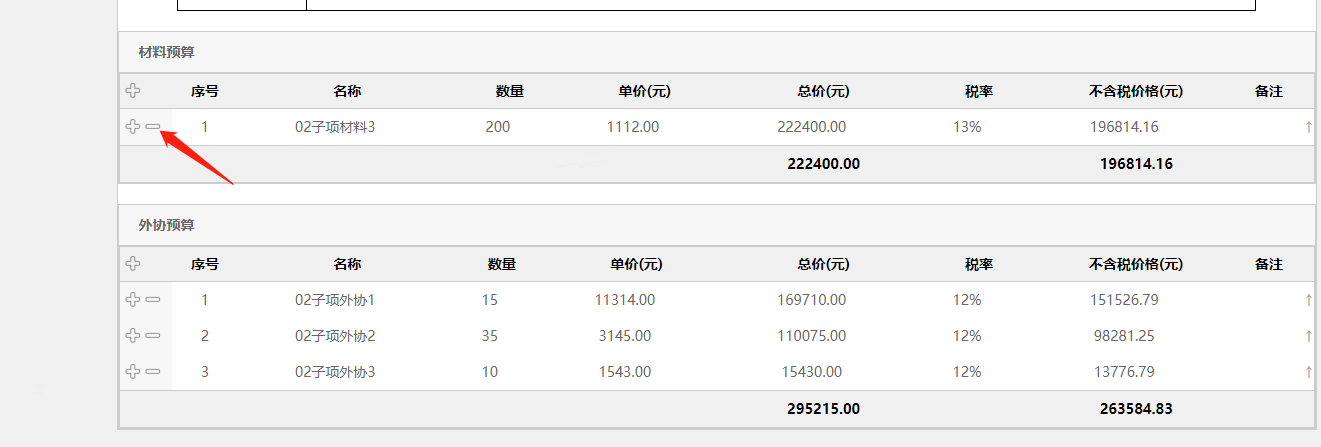Delete the 02子项外协3 row using minus icon
Screen dimensions: 1321x447
(153, 371)
